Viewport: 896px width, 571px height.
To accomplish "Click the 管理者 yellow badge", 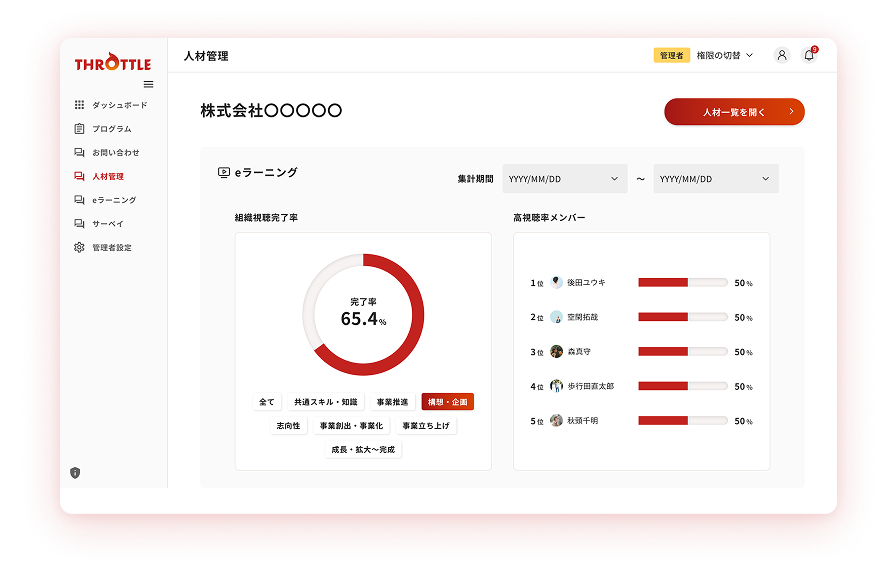I will pyautogui.click(x=671, y=55).
